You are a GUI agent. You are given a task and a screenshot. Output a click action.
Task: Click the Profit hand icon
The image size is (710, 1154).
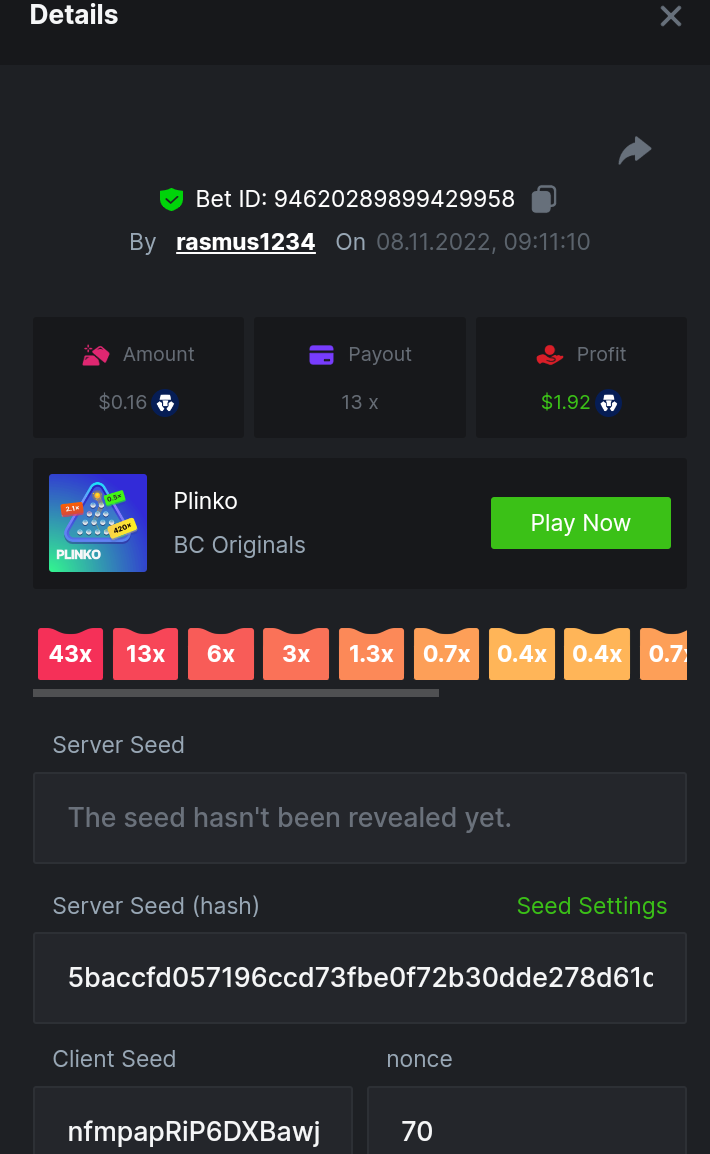550,355
